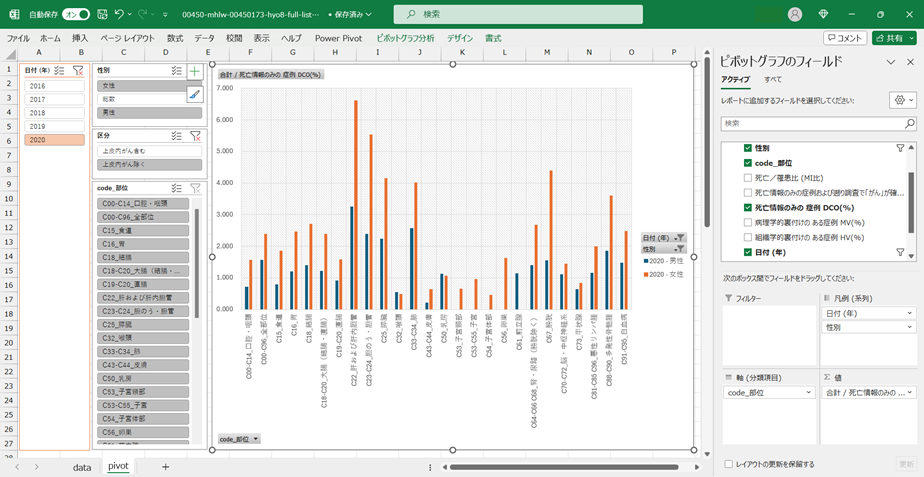
Task: Enable レイアウトの更新を保留する checkbox
Action: click(x=728, y=464)
